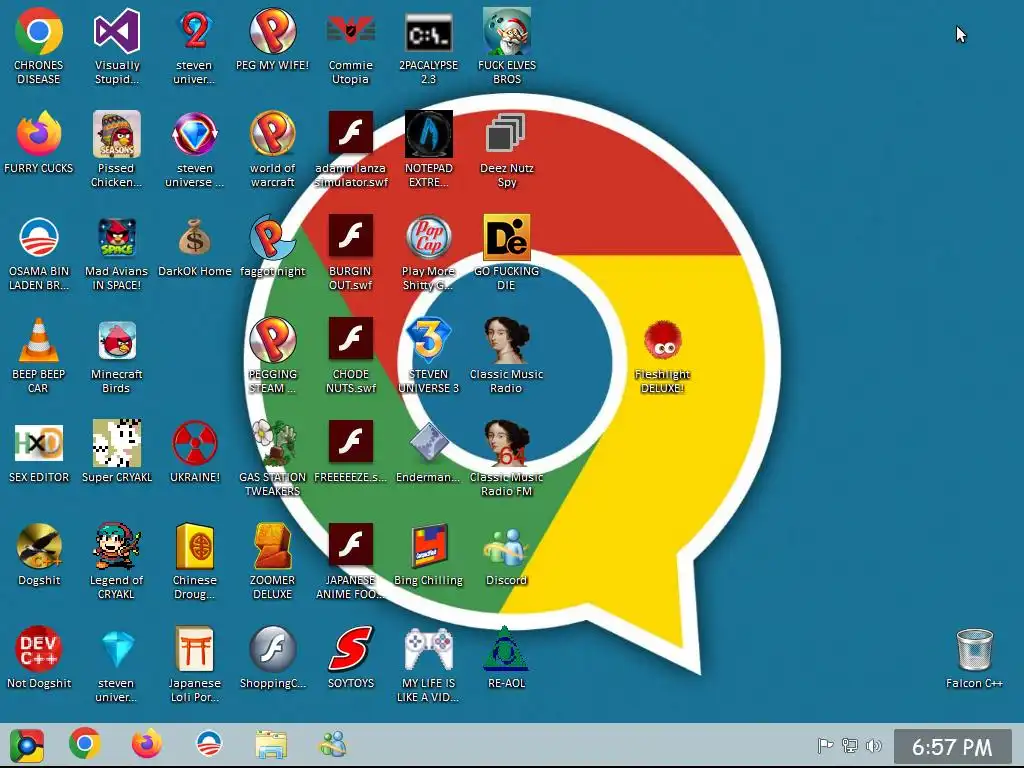This screenshot has height=768, width=1024.
Task: Launch the Discord messenger desktop icon
Action: coord(506,546)
